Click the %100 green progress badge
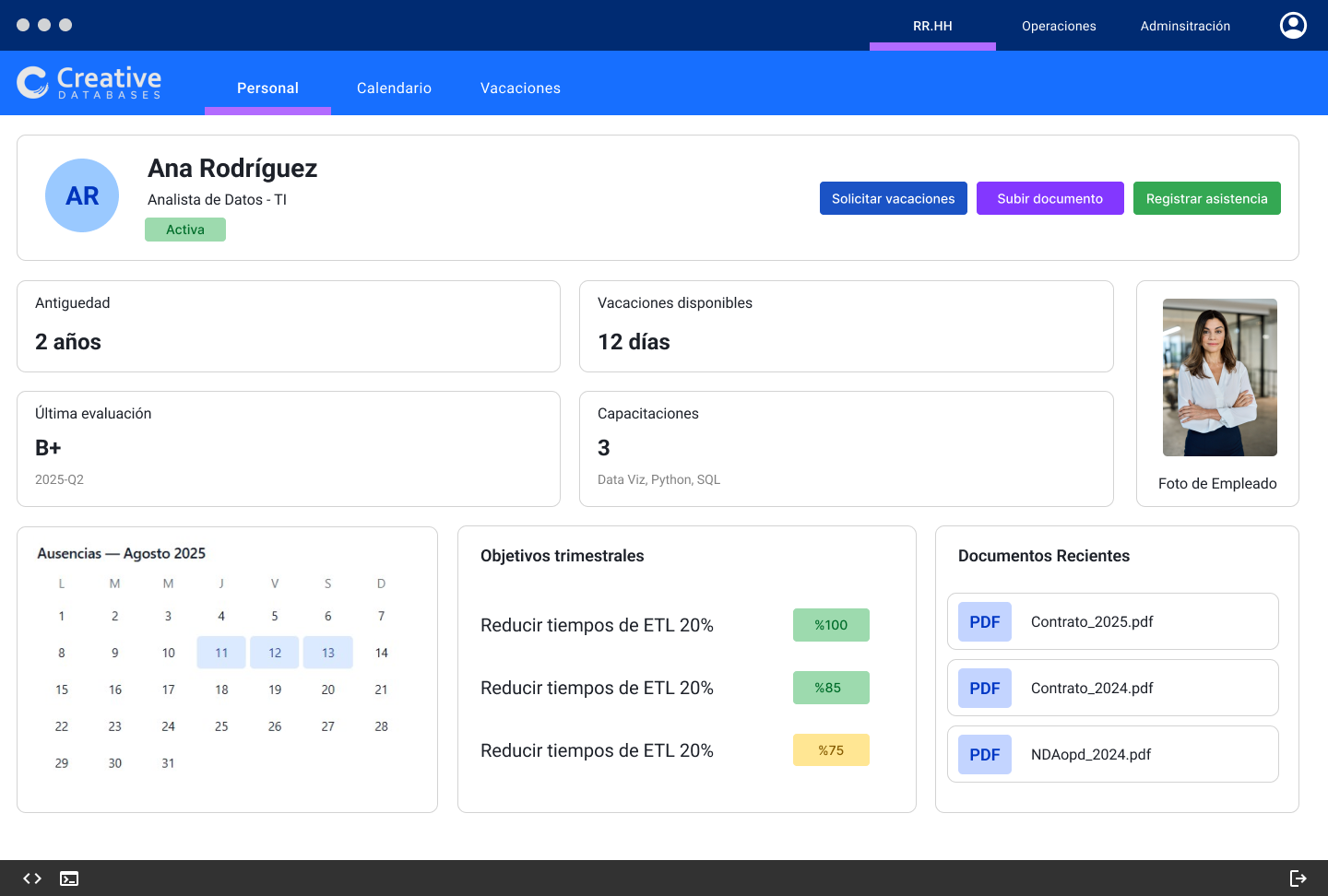1328x896 pixels. pos(831,625)
